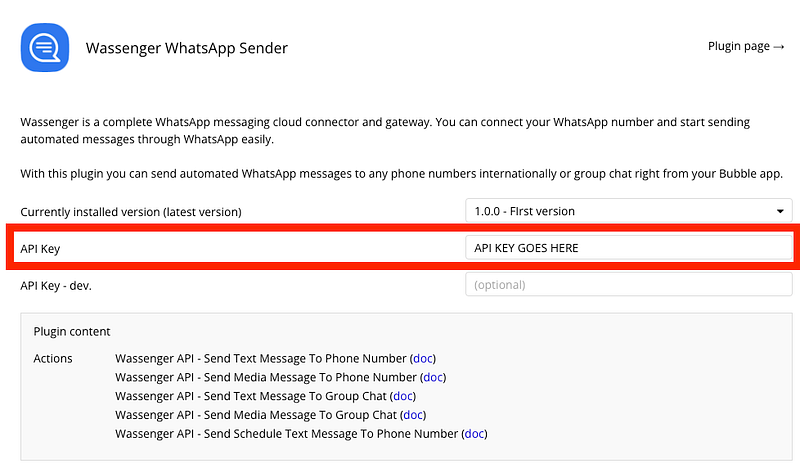Open doc for Send Schedule Text Message action

[474, 434]
